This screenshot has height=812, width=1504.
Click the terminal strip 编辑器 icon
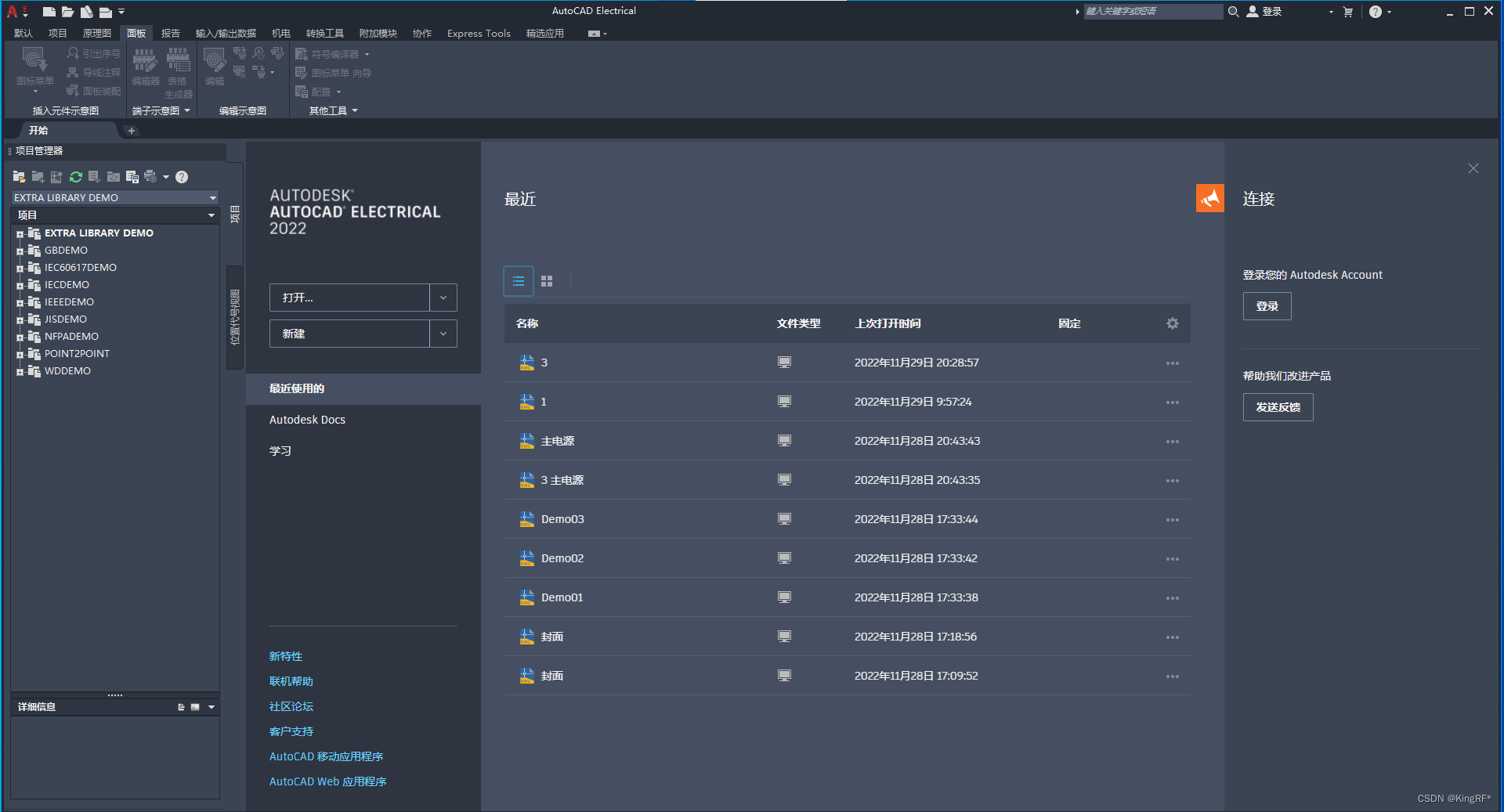click(x=145, y=60)
